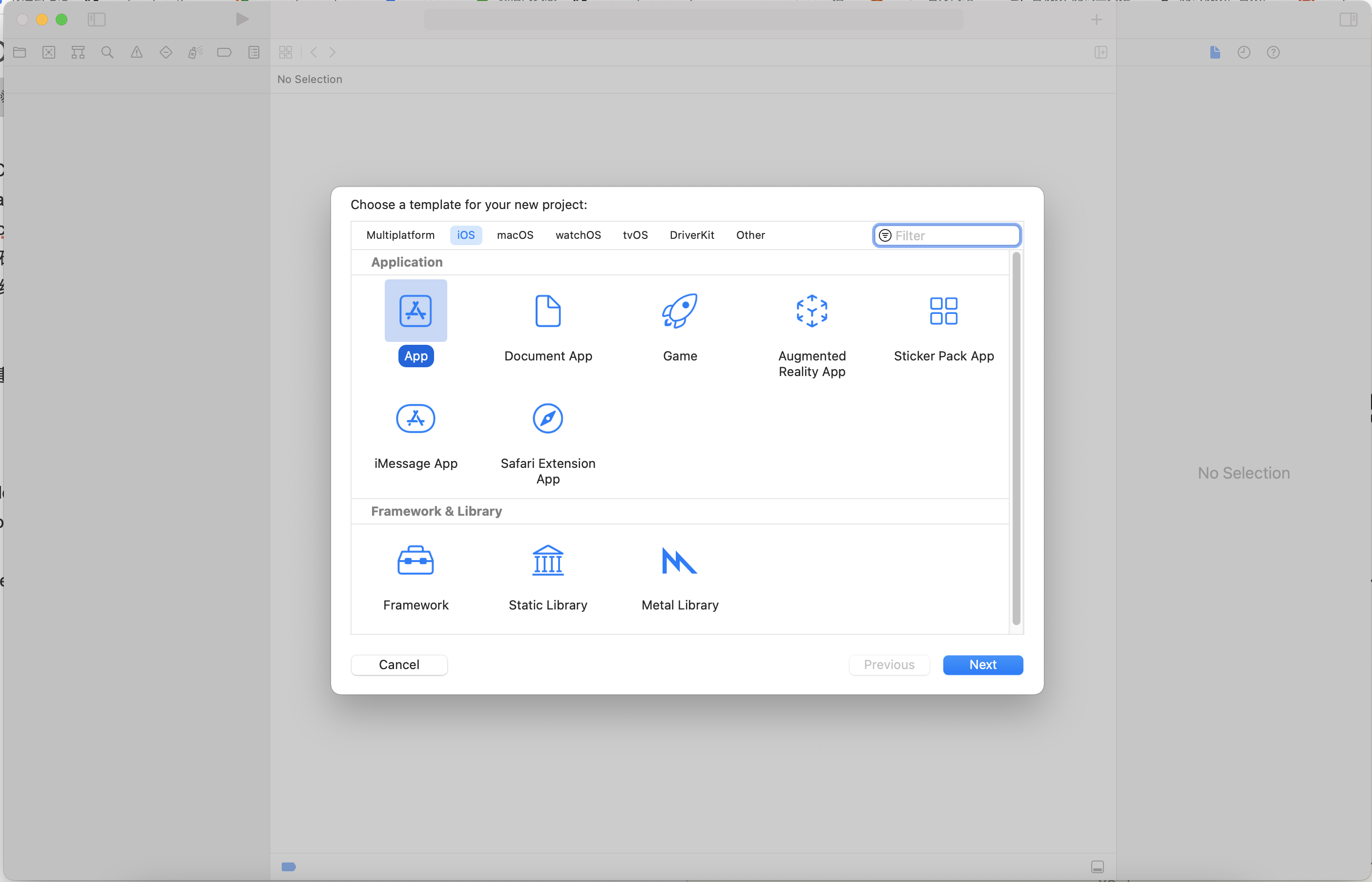Open the Other templates category
This screenshot has height=882, width=1372.
point(750,235)
